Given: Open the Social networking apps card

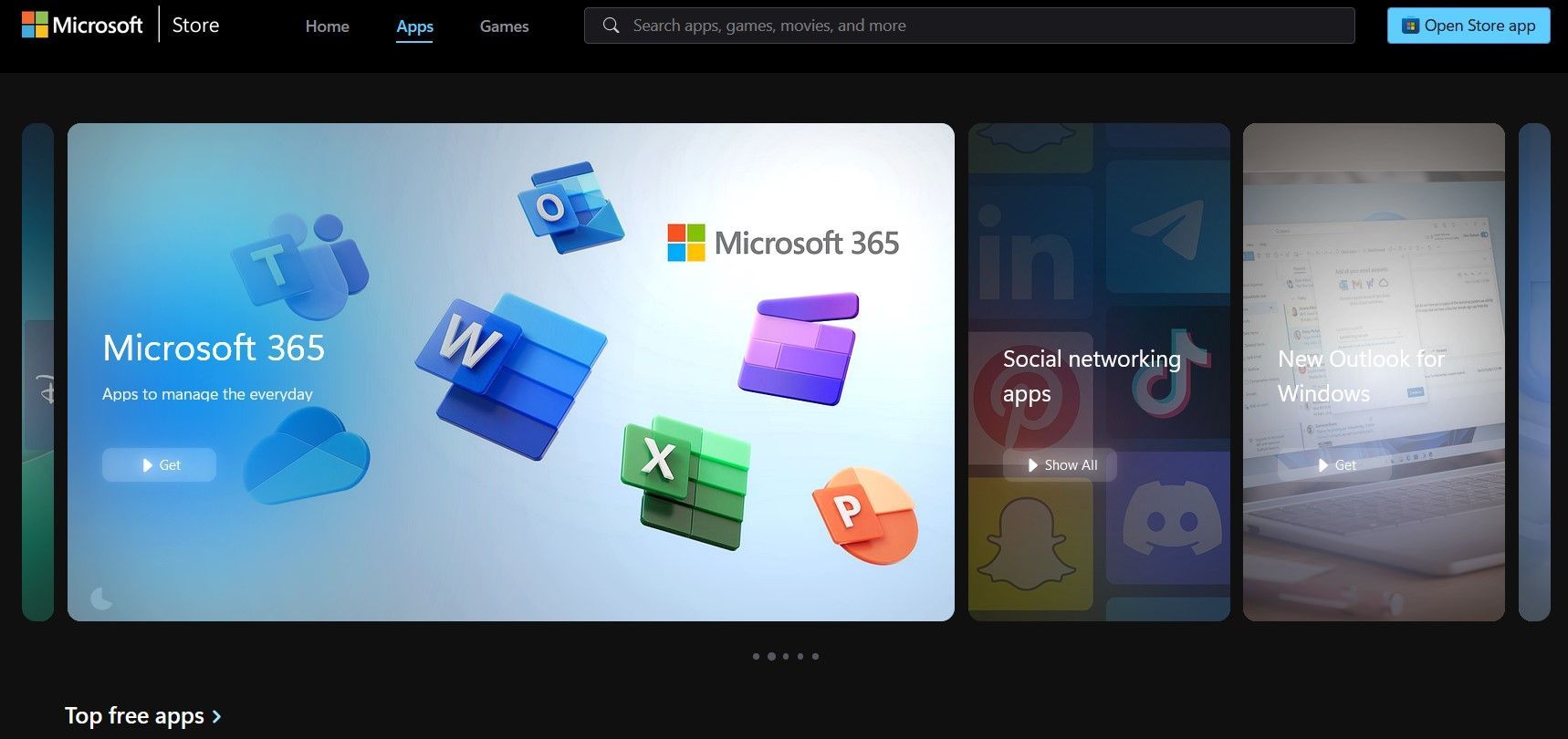Looking at the screenshot, I should [1099, 372].
